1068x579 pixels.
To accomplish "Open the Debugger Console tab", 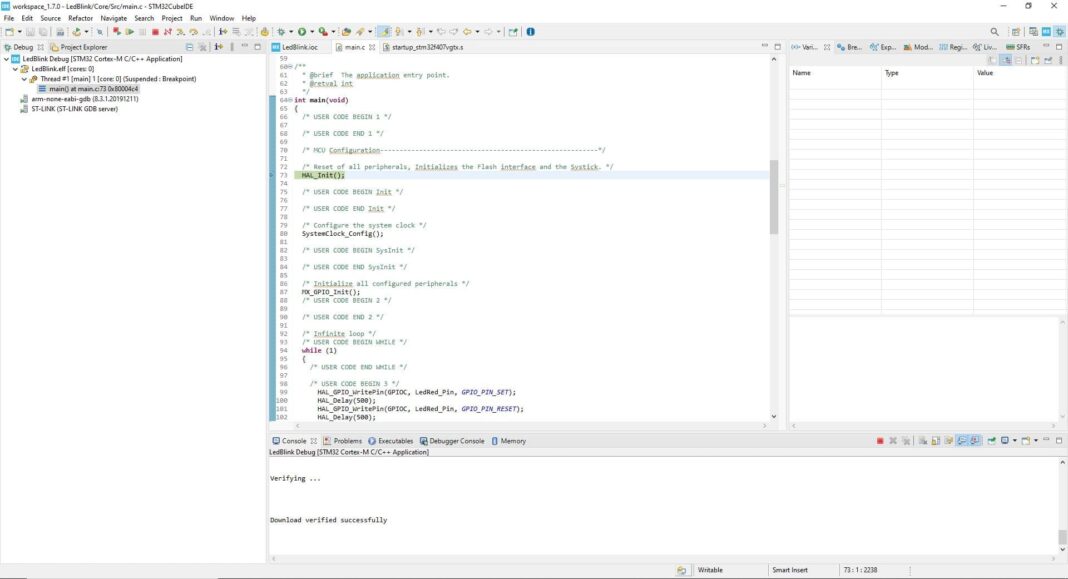I will 456,441.
